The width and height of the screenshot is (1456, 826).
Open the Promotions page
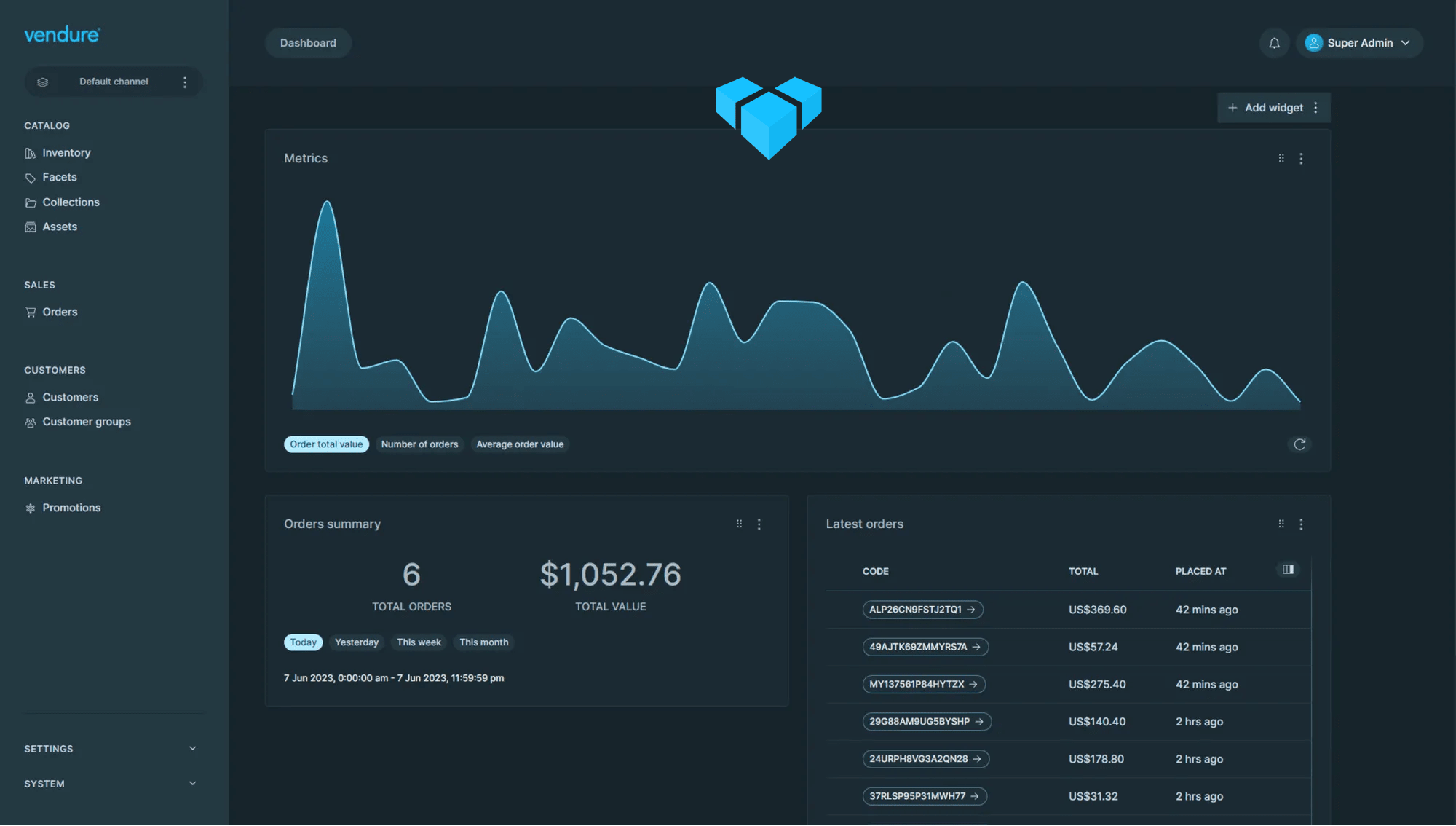coord(71,508)
